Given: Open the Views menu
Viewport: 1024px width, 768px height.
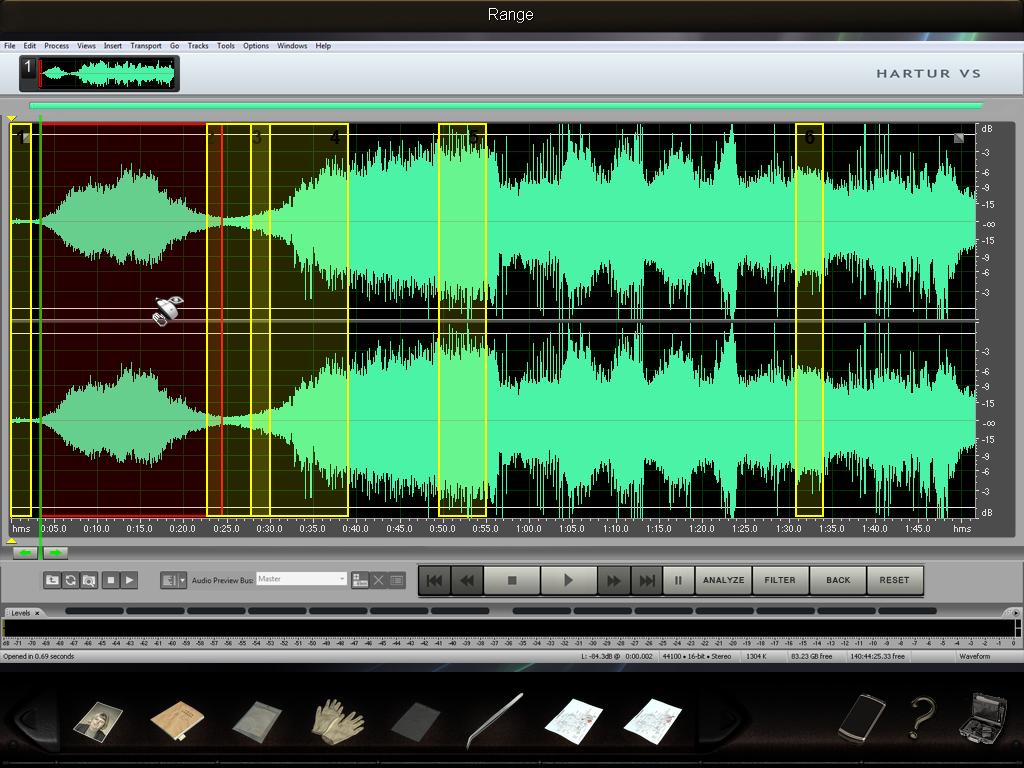Looking at the screenshot, I should [86, 46].
